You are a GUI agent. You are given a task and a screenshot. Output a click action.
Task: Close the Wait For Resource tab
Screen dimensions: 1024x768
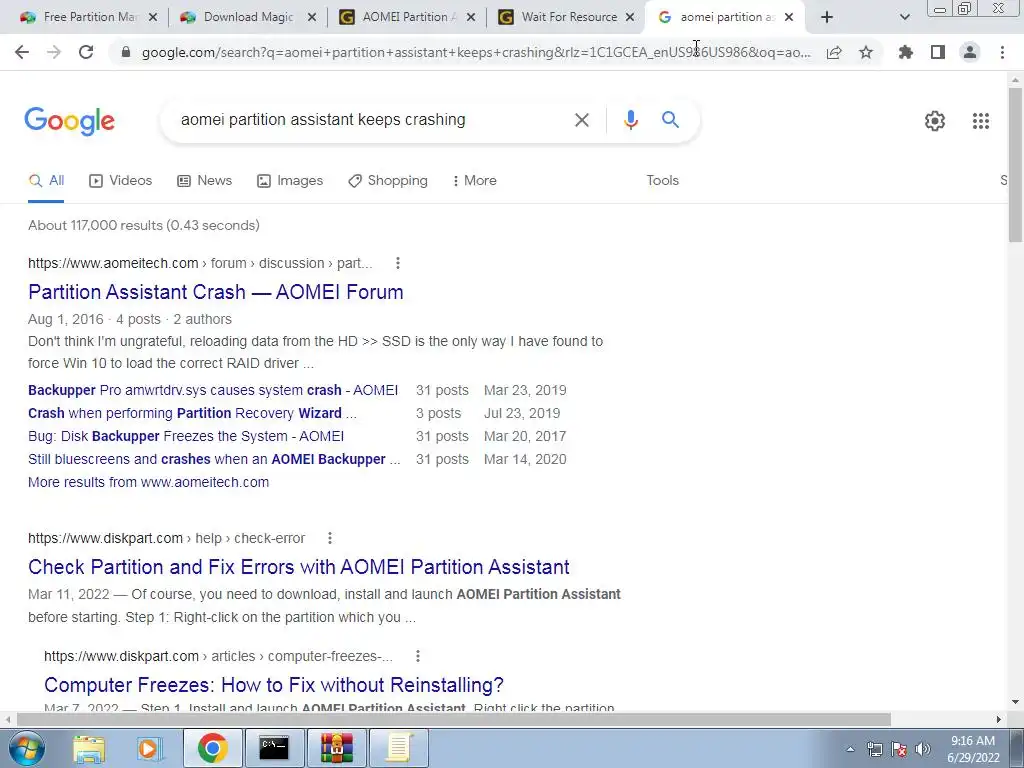tap(630, 17)
